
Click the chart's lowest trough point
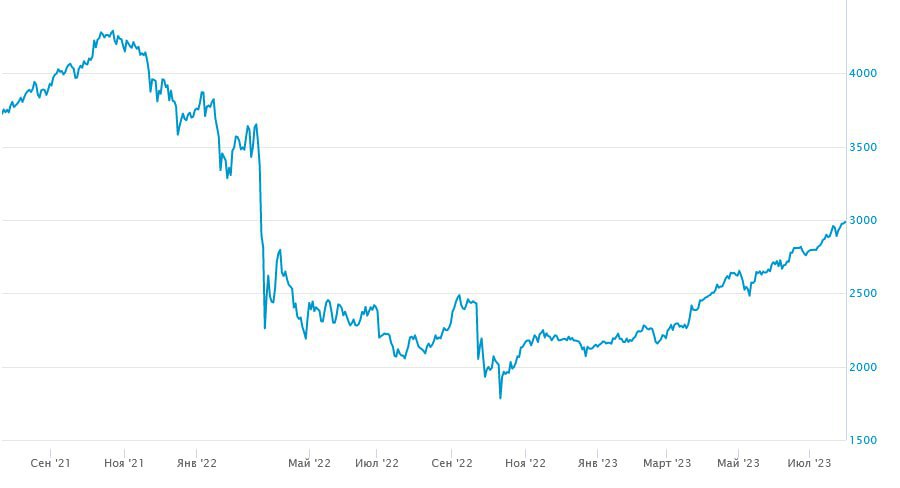[x=500, y=398]
